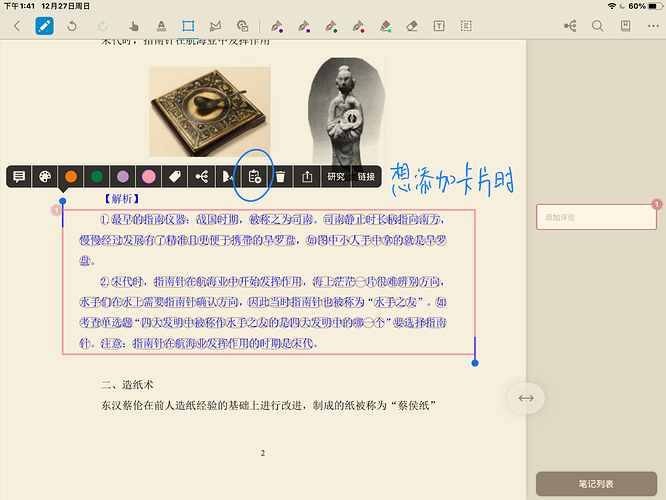The height and width of the screenshot is (500, 666).
Task: Tap the battery indicator in status bar
Action: pos(655,6)
